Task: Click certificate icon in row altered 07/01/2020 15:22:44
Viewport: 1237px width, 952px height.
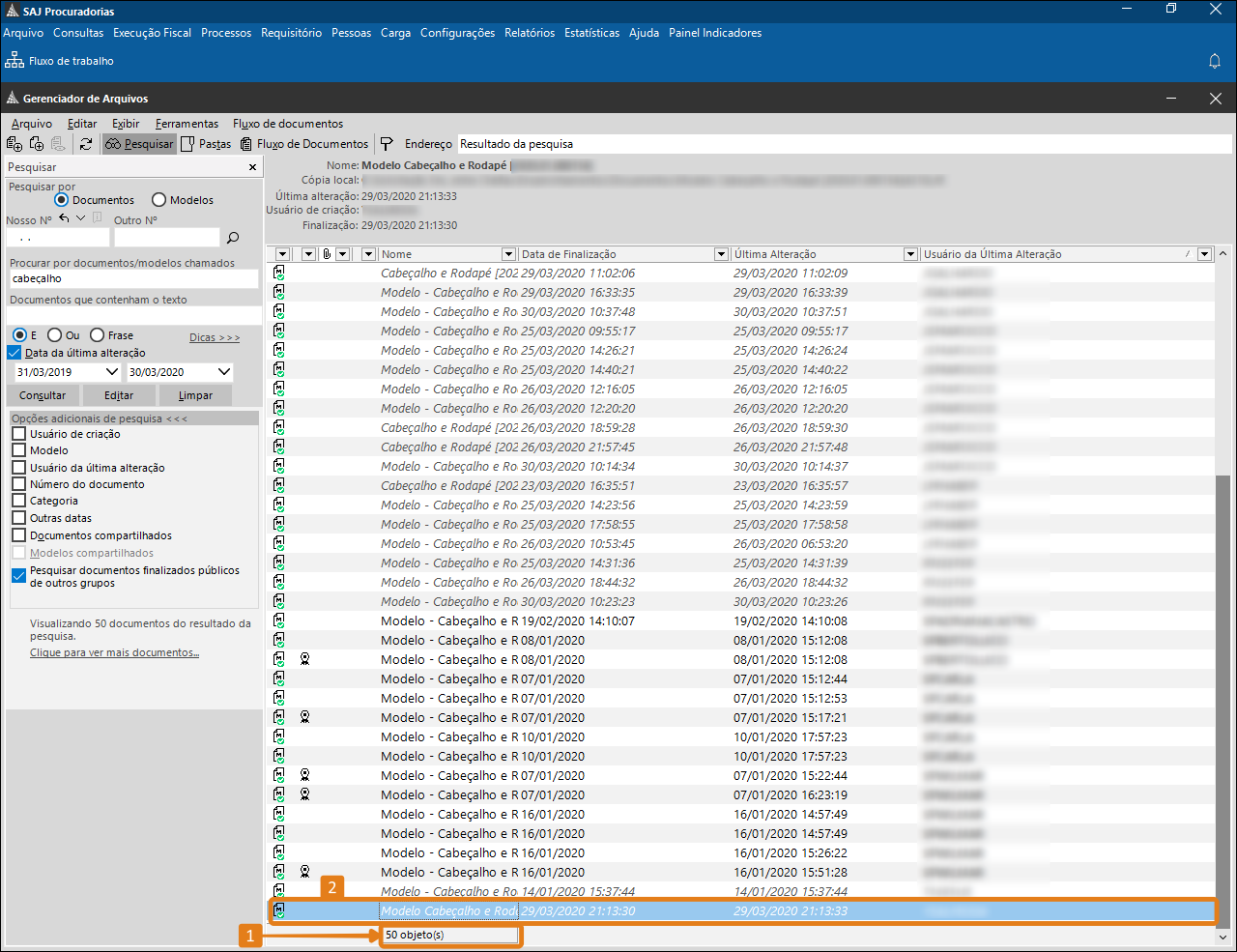Action: click(304, 775)
